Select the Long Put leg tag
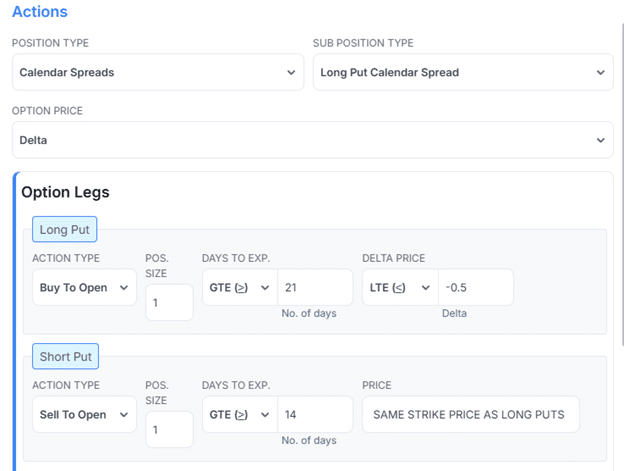Image resolution: width=624 pixels, height=471 pixels. click(x=65, y=230)
